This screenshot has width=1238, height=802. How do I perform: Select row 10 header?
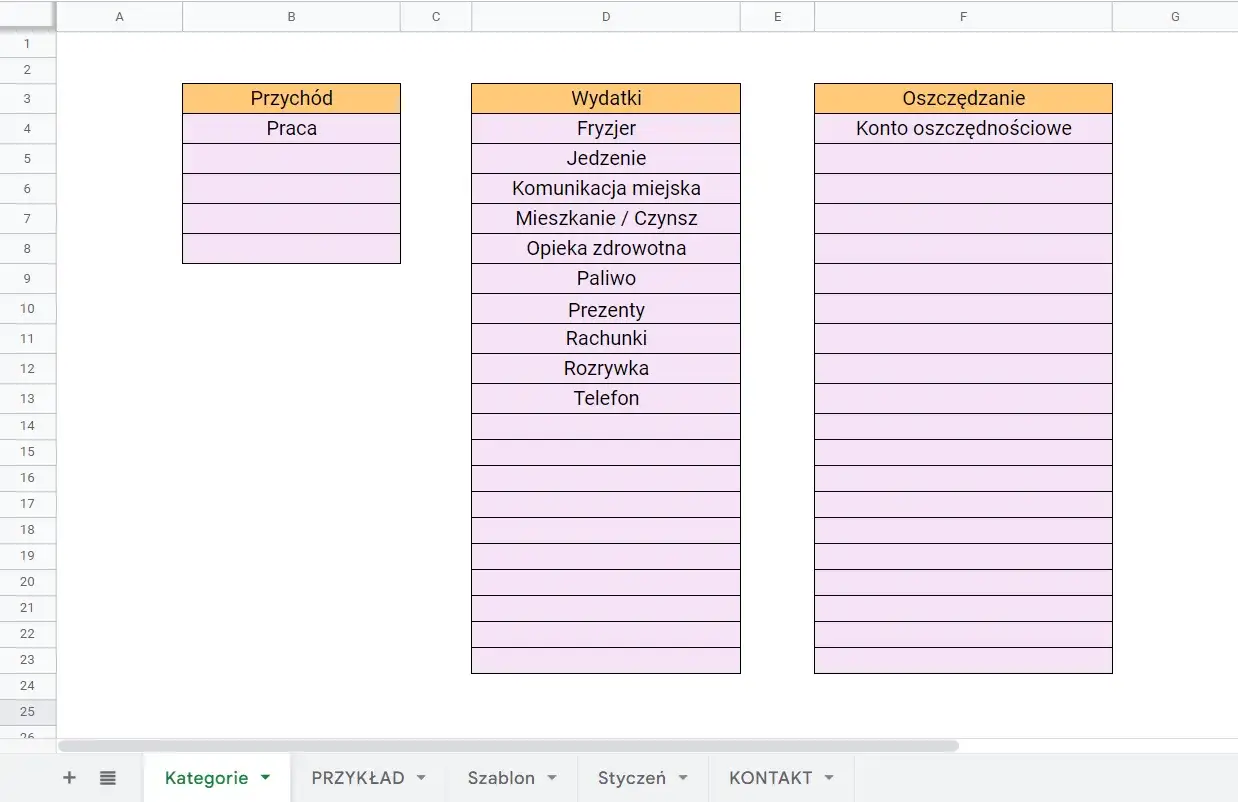pos(28,309)
